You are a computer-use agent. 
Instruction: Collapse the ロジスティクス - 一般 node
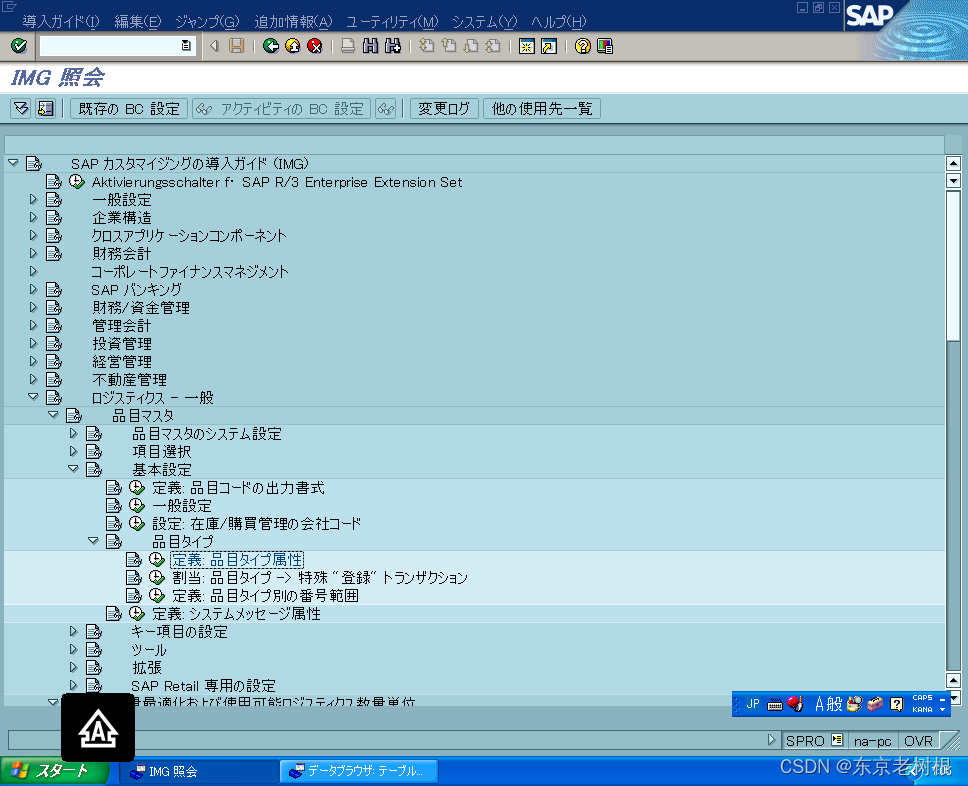click(x=33, y=397)
